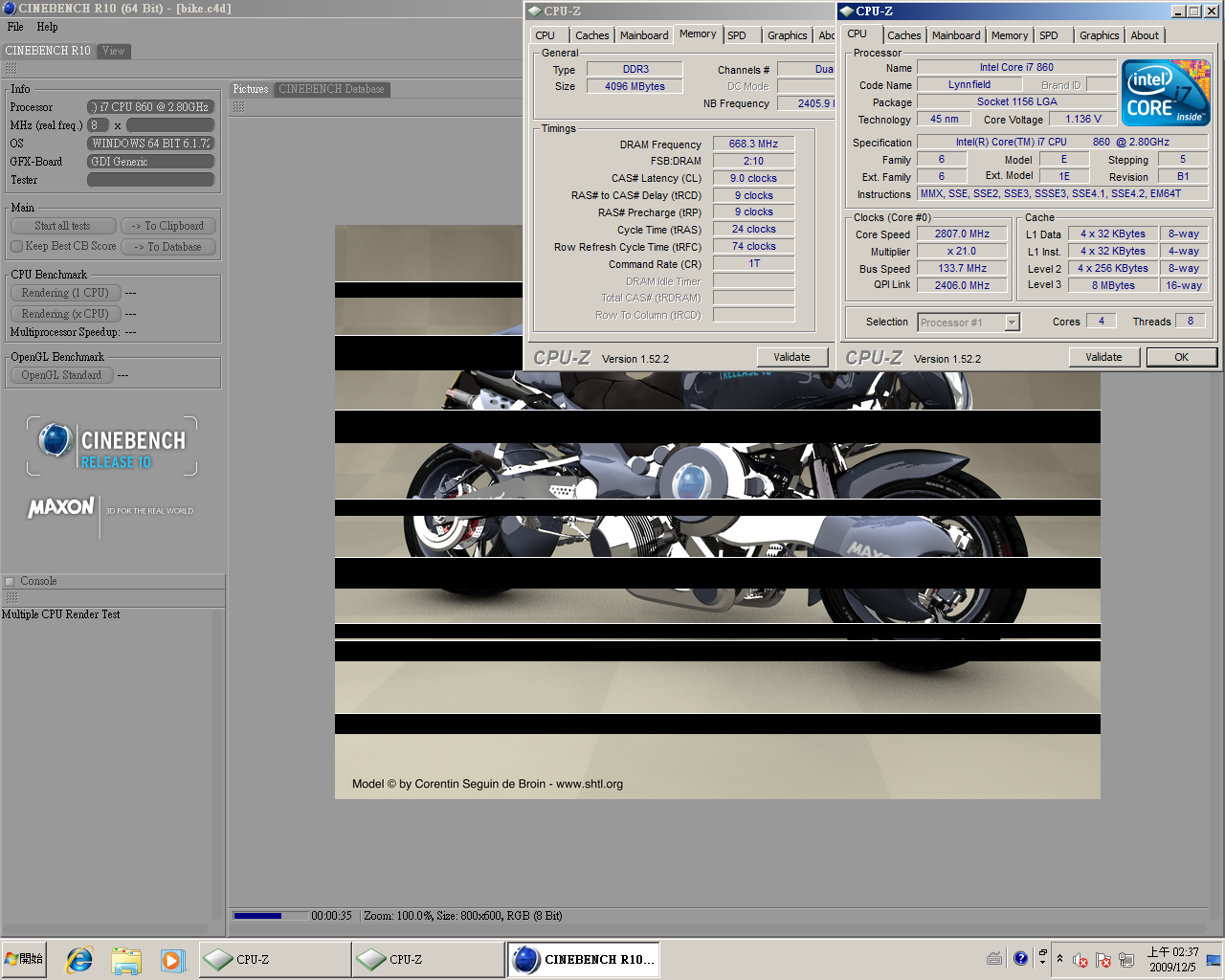The image size is (1225, 980).
Task: Open Windows Media Player taskbar icon
Action: tap(172, 959)
